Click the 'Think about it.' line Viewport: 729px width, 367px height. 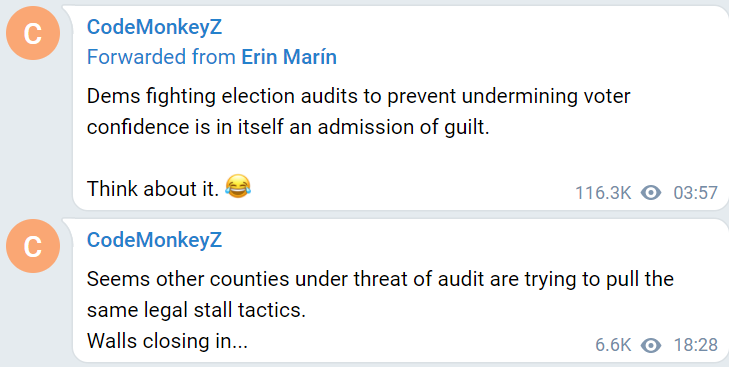click(x=153, y=189)
